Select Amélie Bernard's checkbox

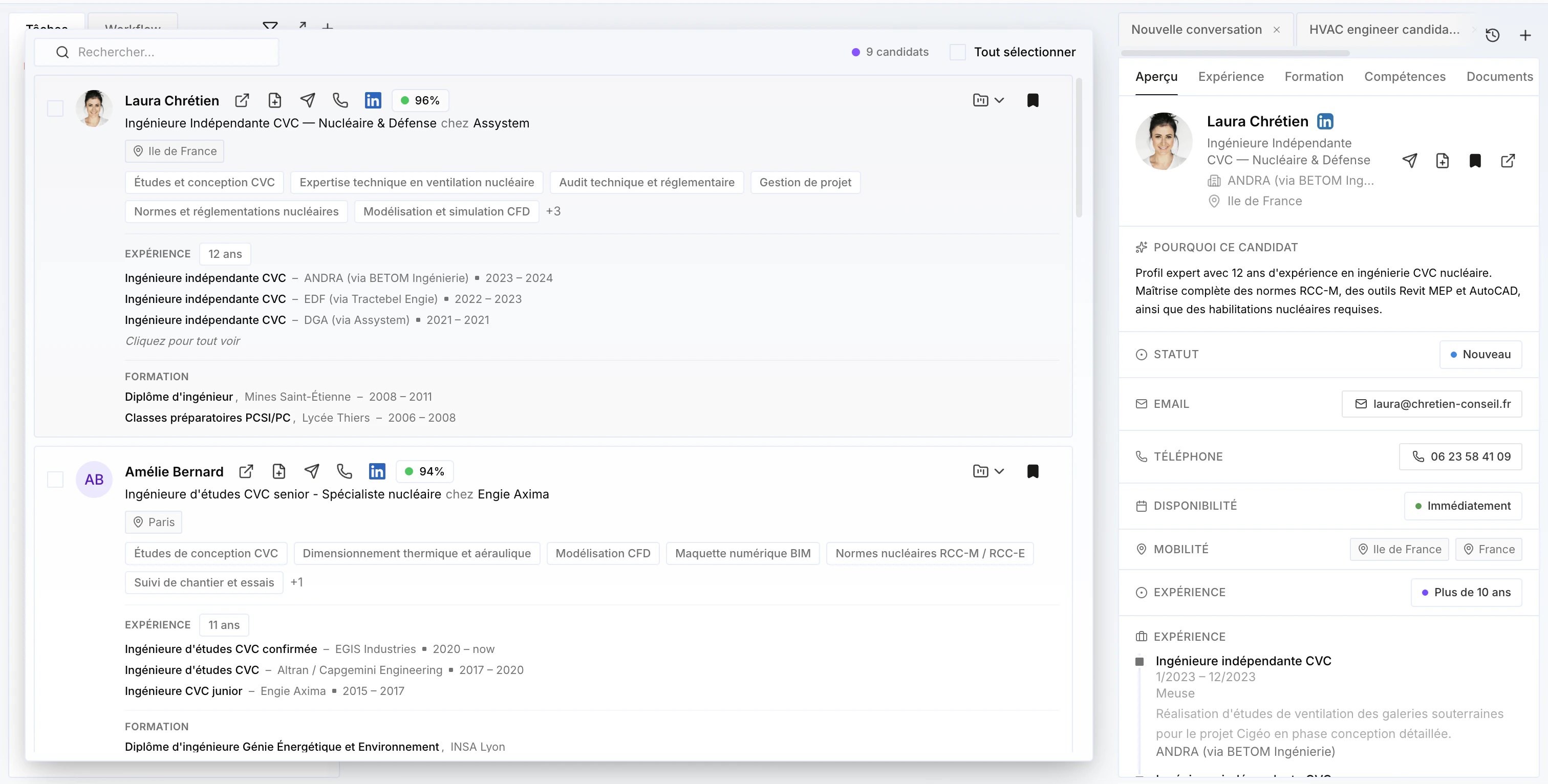point(55,480)
